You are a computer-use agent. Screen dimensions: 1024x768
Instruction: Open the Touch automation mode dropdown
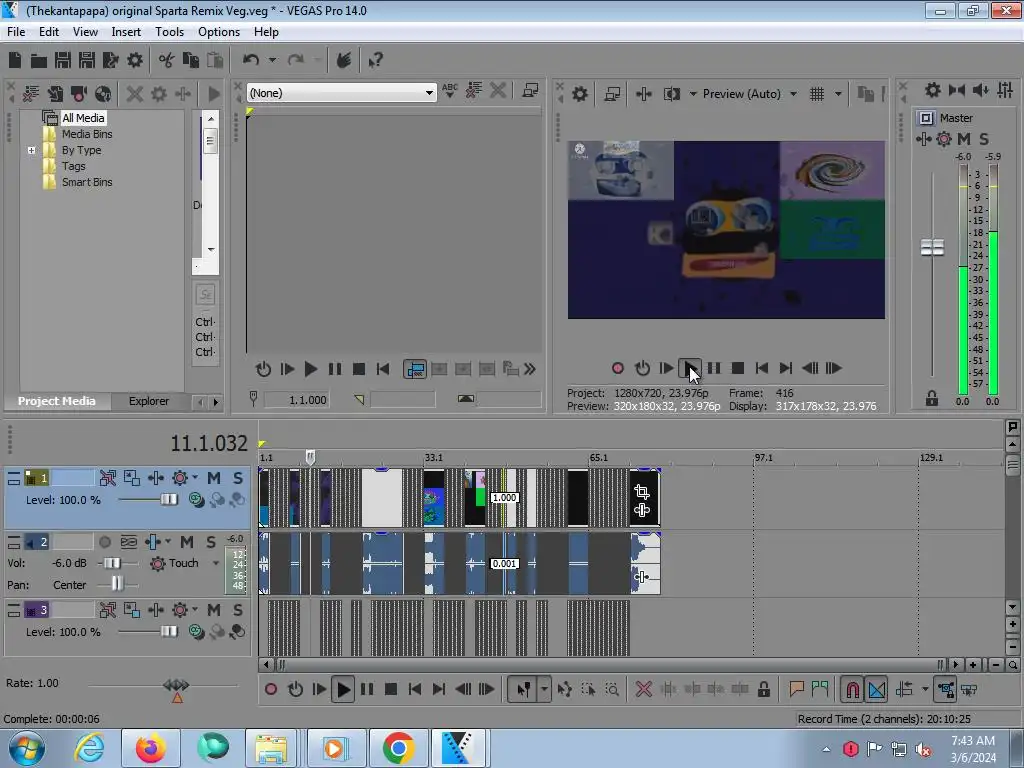pos(216,563)
